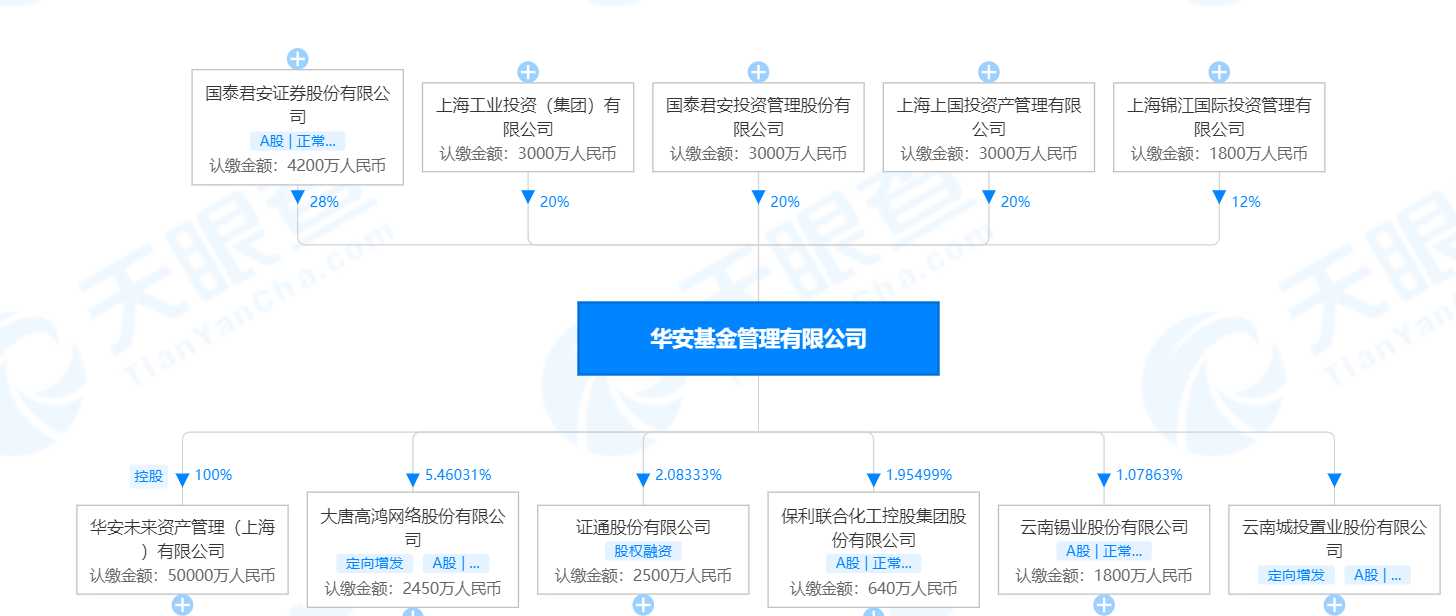Screen dimensions: 1456x616
Task: Click 股权融资 tag on 证通股份 card
Action: coord(643,551)
